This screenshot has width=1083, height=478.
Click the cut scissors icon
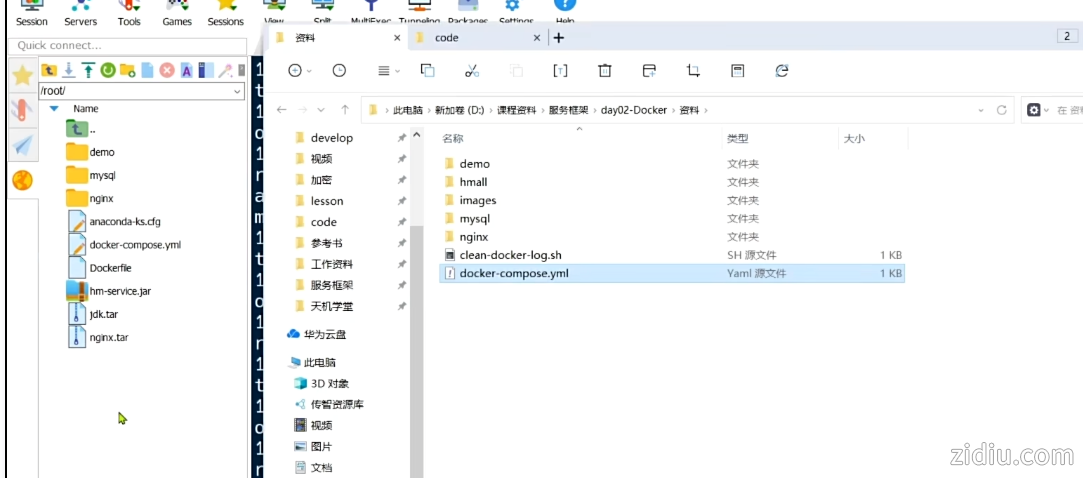(x=472, y=70)
